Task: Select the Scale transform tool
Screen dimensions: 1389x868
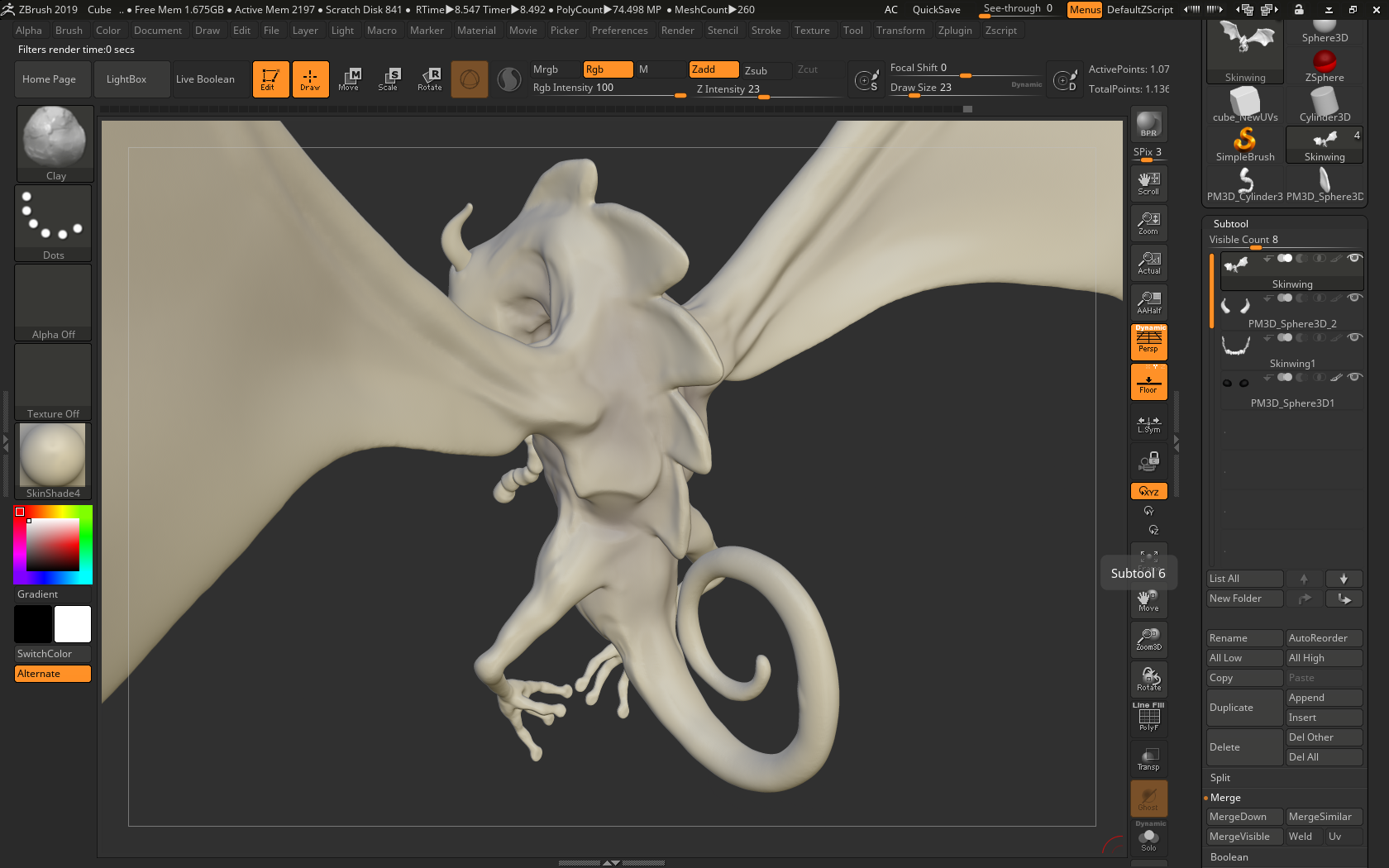Action: (x=388, y=79)
